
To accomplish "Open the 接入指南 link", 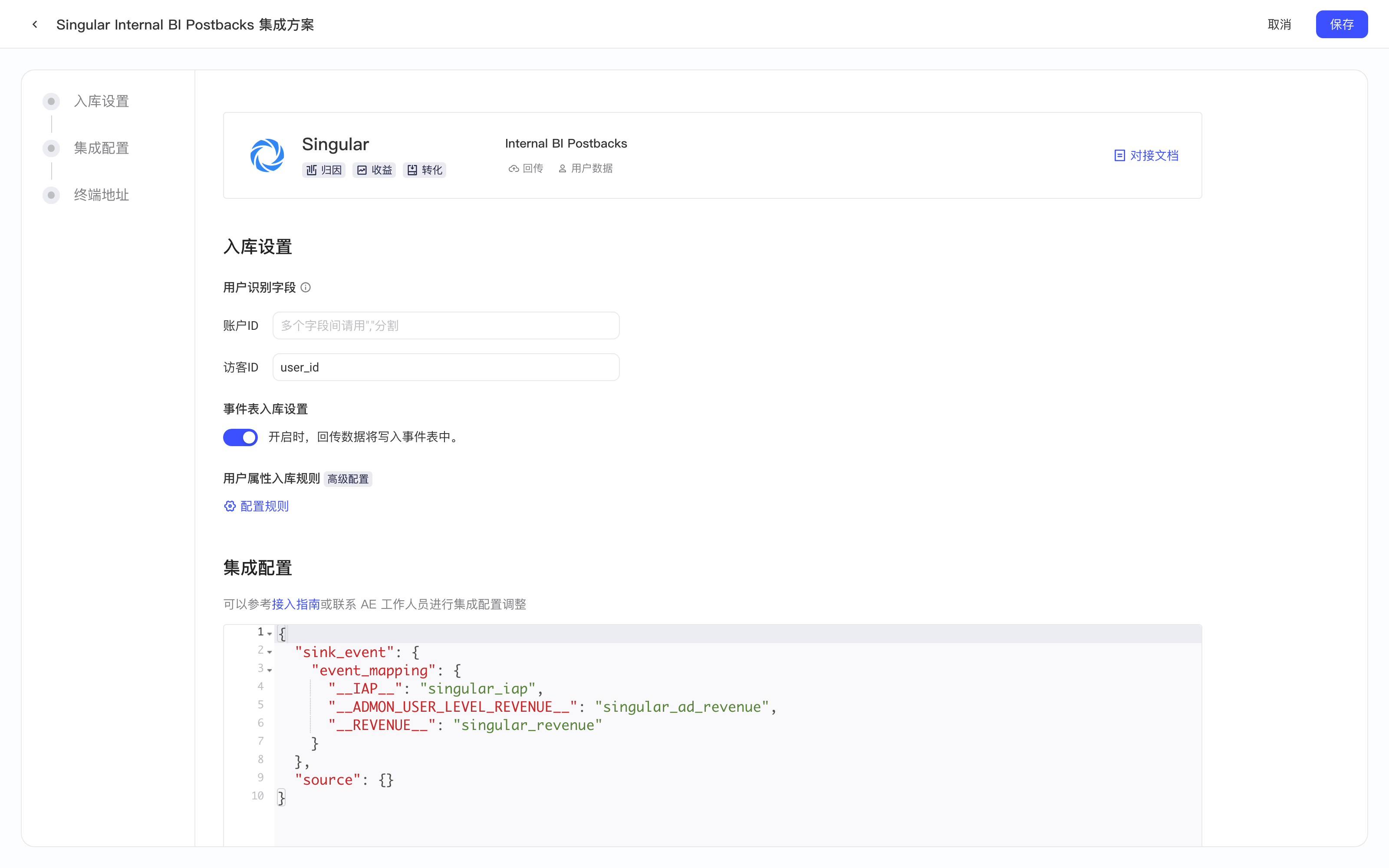I will 296,604.
